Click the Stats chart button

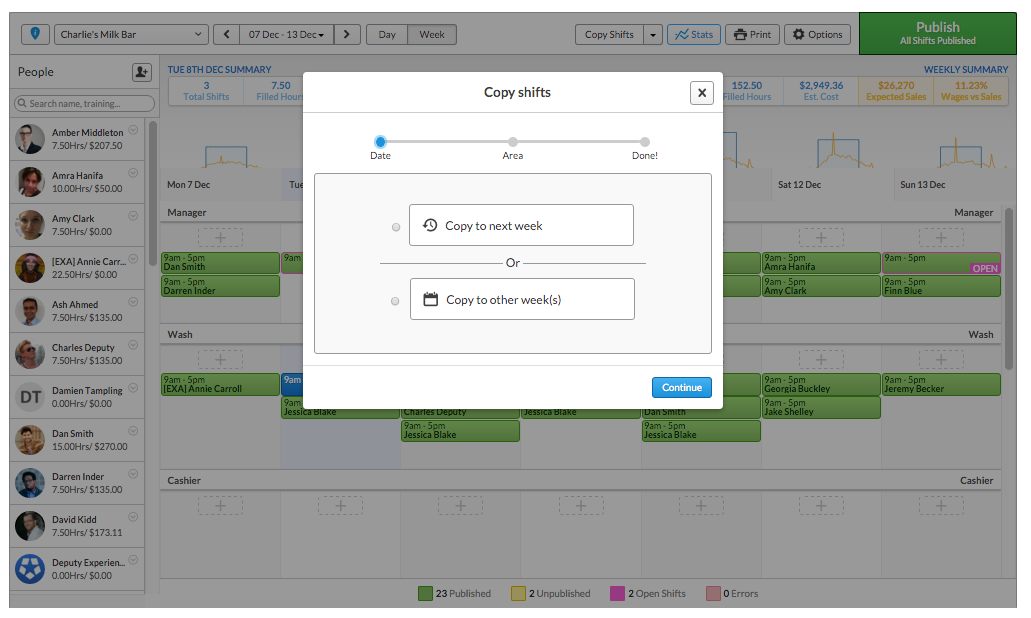coord(693,35)
